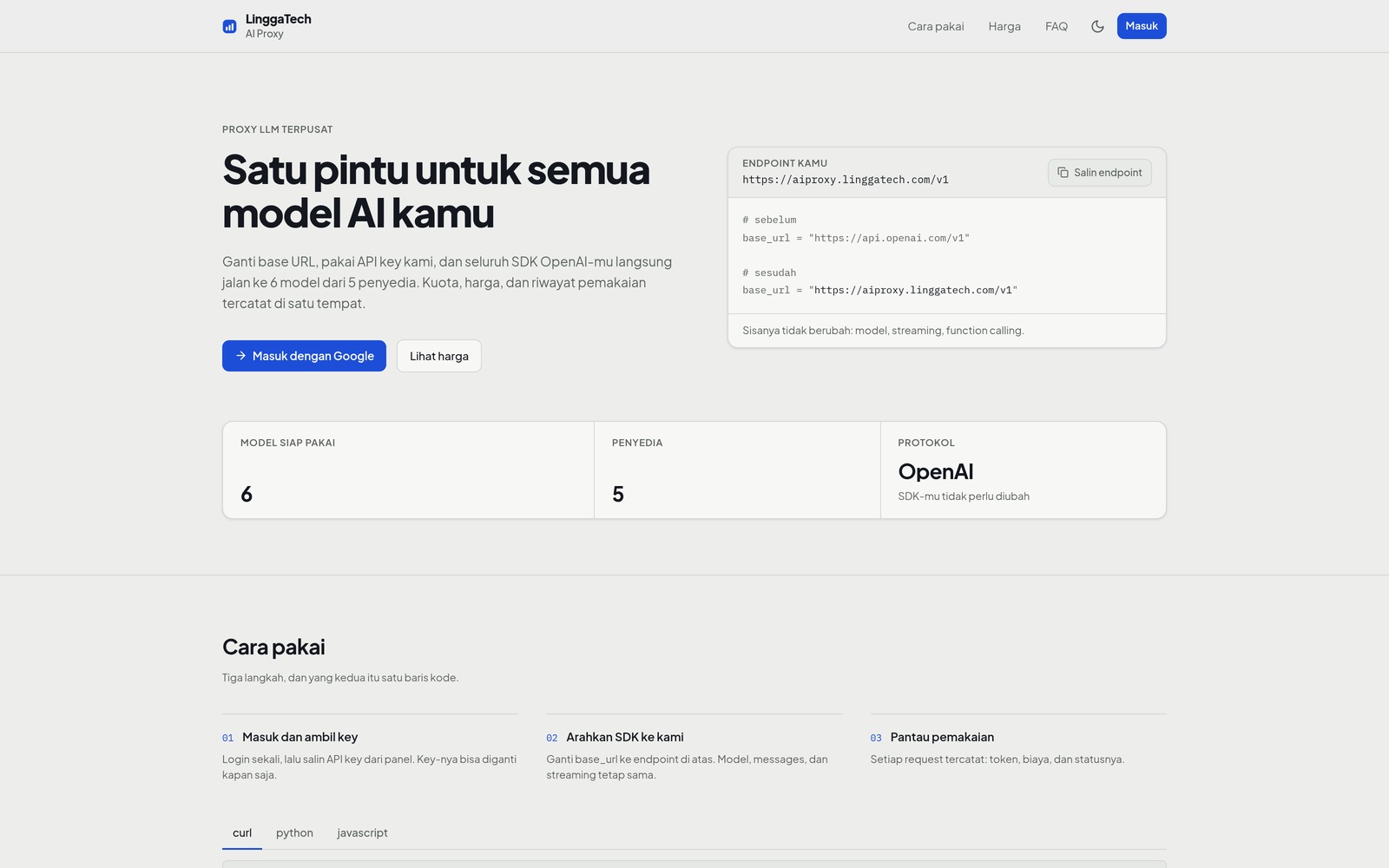Click 'Sisanya tidak berubah' footer note

pyautogui.click(x=883, y=331)
